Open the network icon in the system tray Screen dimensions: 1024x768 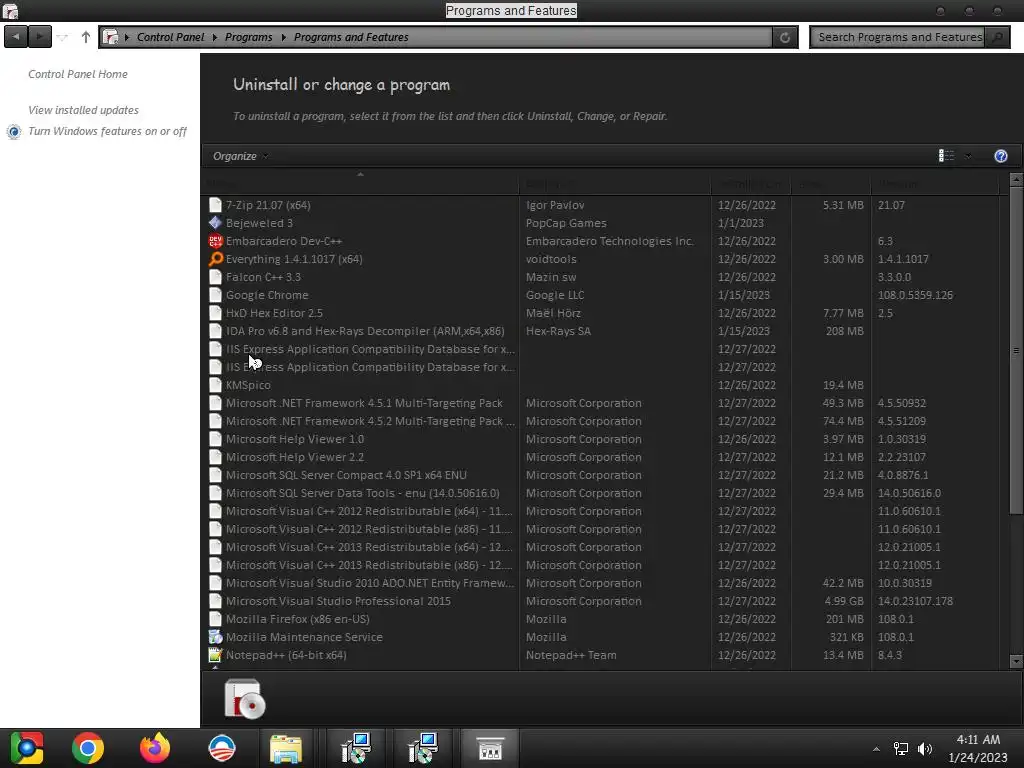tap(901, 748)
